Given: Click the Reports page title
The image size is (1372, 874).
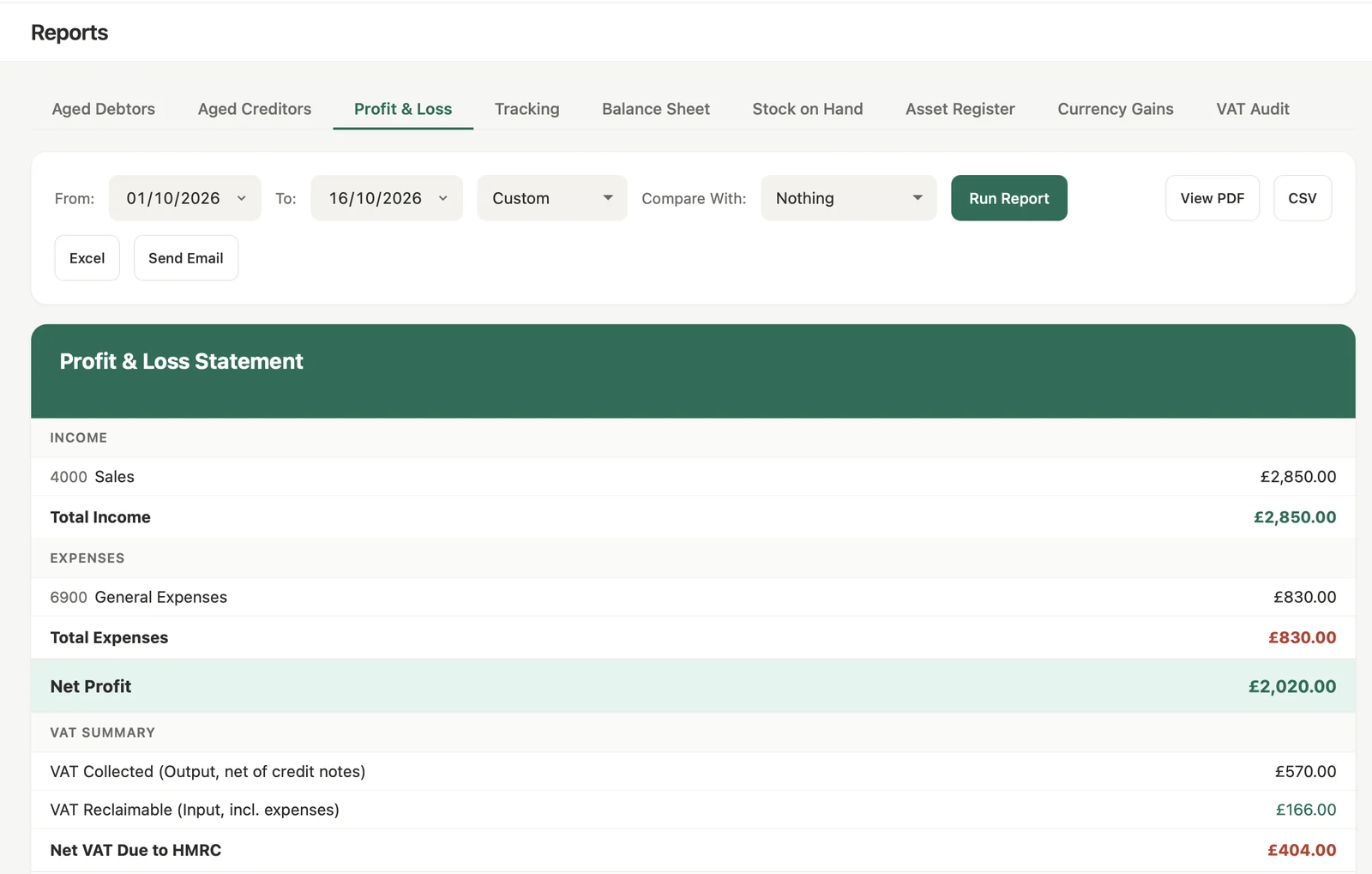Looking at the screenshot, I should click(69, 33).
